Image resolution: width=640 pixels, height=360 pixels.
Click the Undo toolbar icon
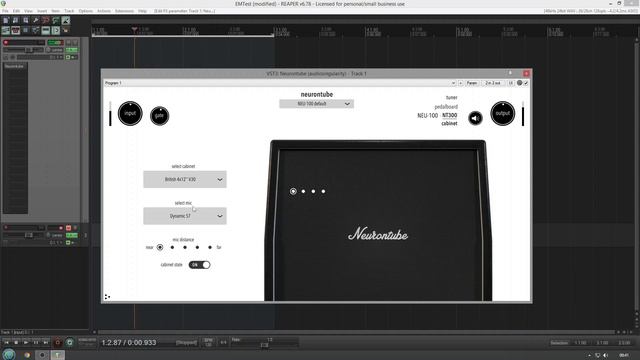coord(46,20)
